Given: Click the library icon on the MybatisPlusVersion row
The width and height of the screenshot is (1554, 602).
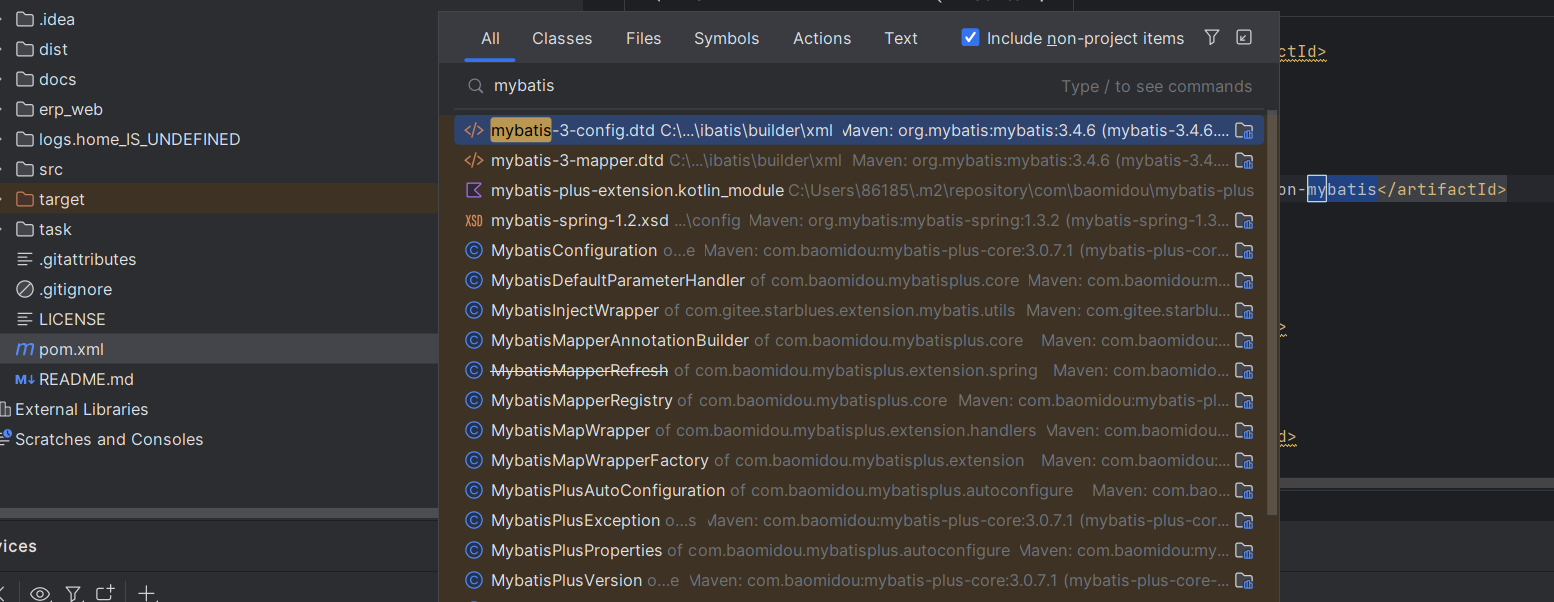Looking at the screenshot, I should pos(1244,580).
